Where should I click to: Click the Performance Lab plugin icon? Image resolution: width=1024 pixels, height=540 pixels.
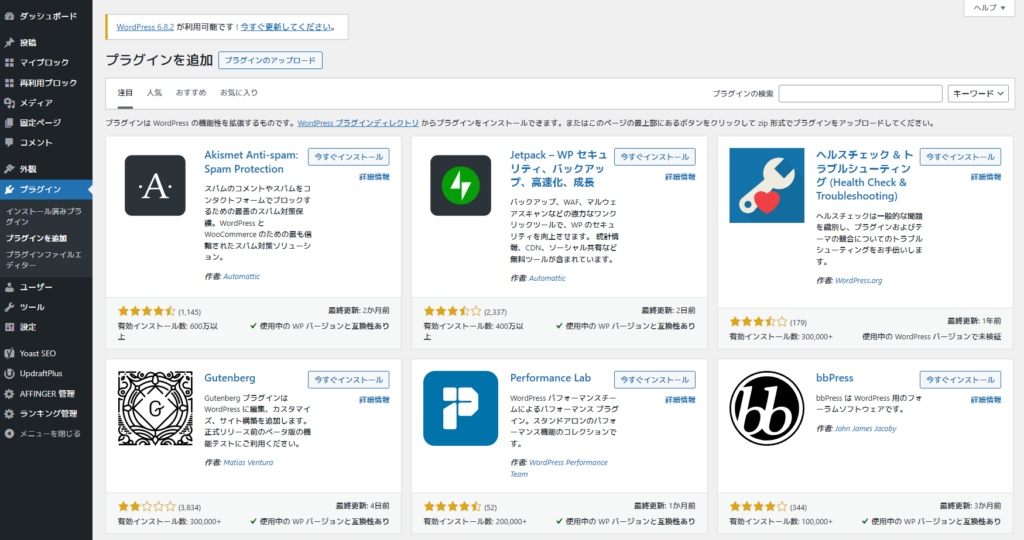tap(460, 408)
